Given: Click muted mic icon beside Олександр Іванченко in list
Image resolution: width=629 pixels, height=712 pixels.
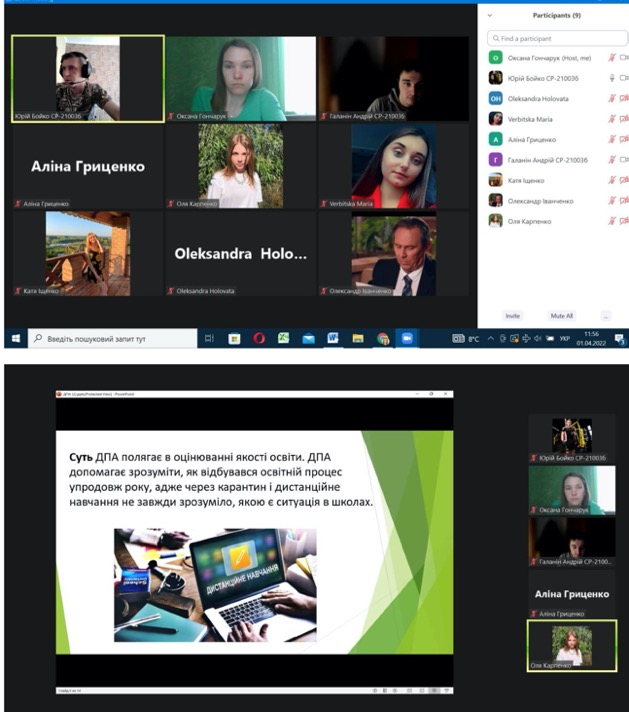Looking at the screenshot, I should (612, 201).
